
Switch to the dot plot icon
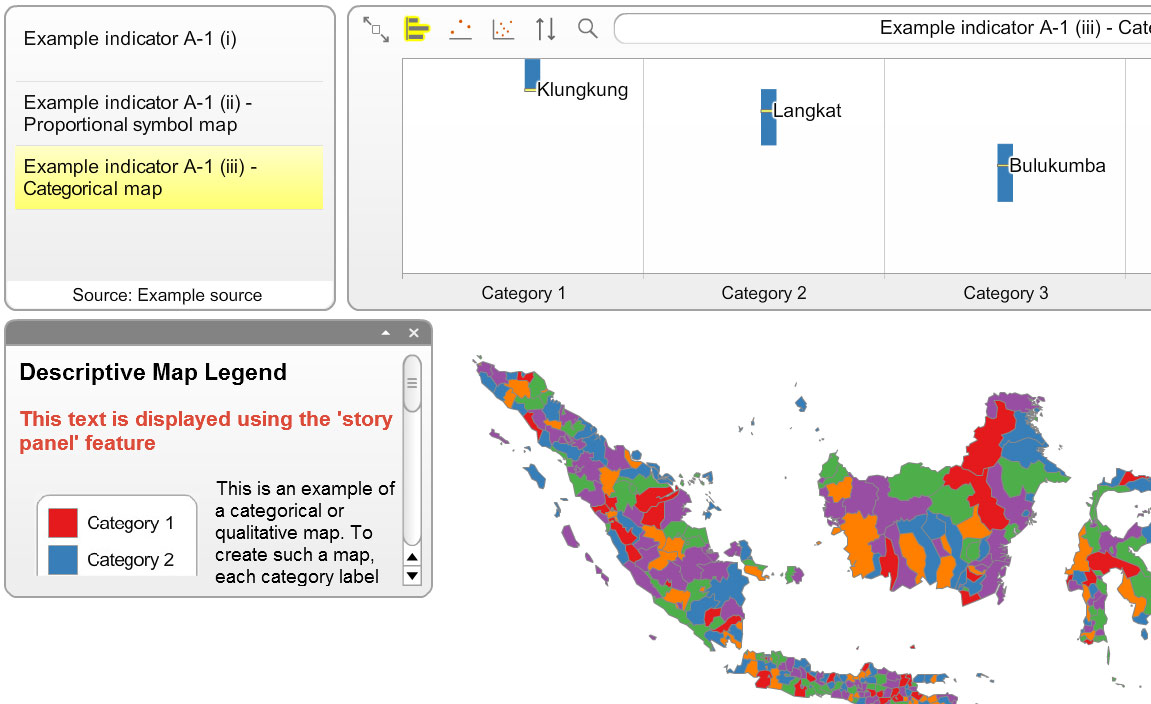pos(460,29)
